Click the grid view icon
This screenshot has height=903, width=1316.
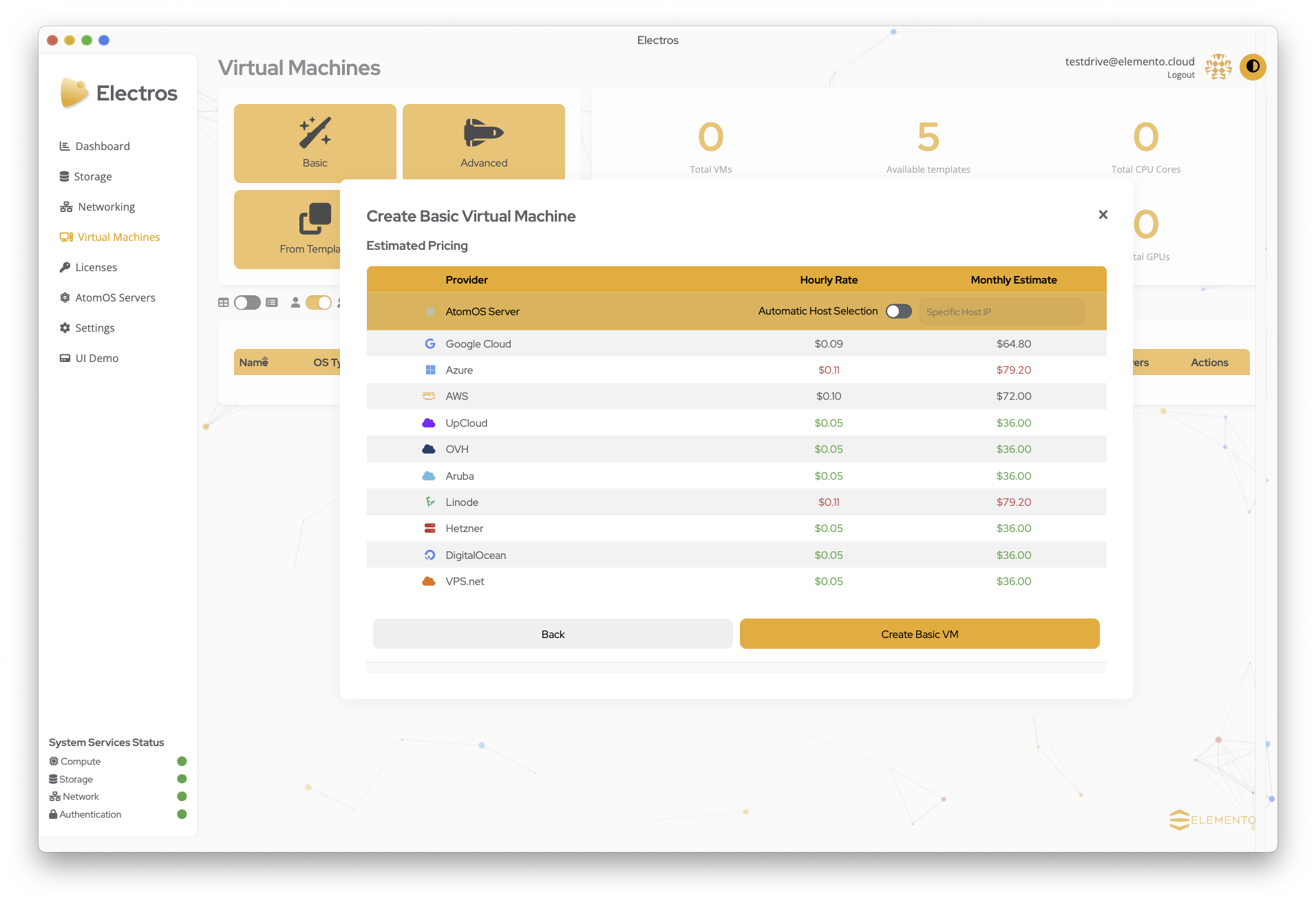click(x=224, y=302)
